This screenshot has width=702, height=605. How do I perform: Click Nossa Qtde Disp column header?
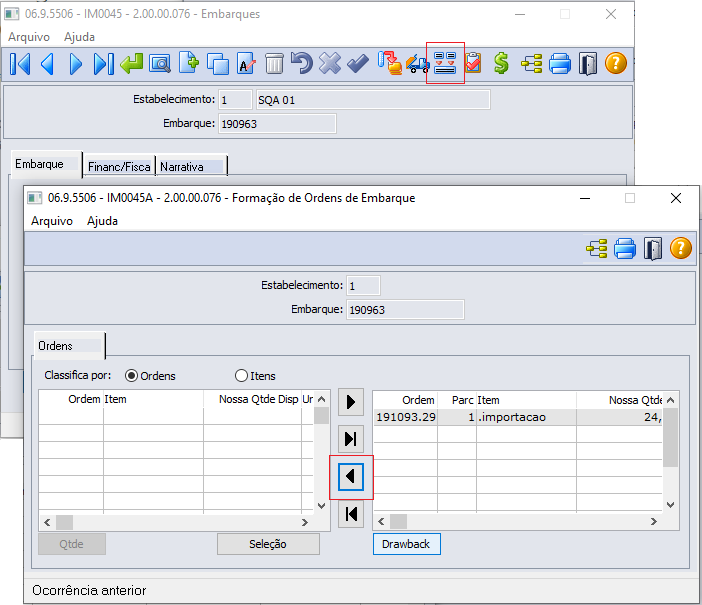click(253, 399)
